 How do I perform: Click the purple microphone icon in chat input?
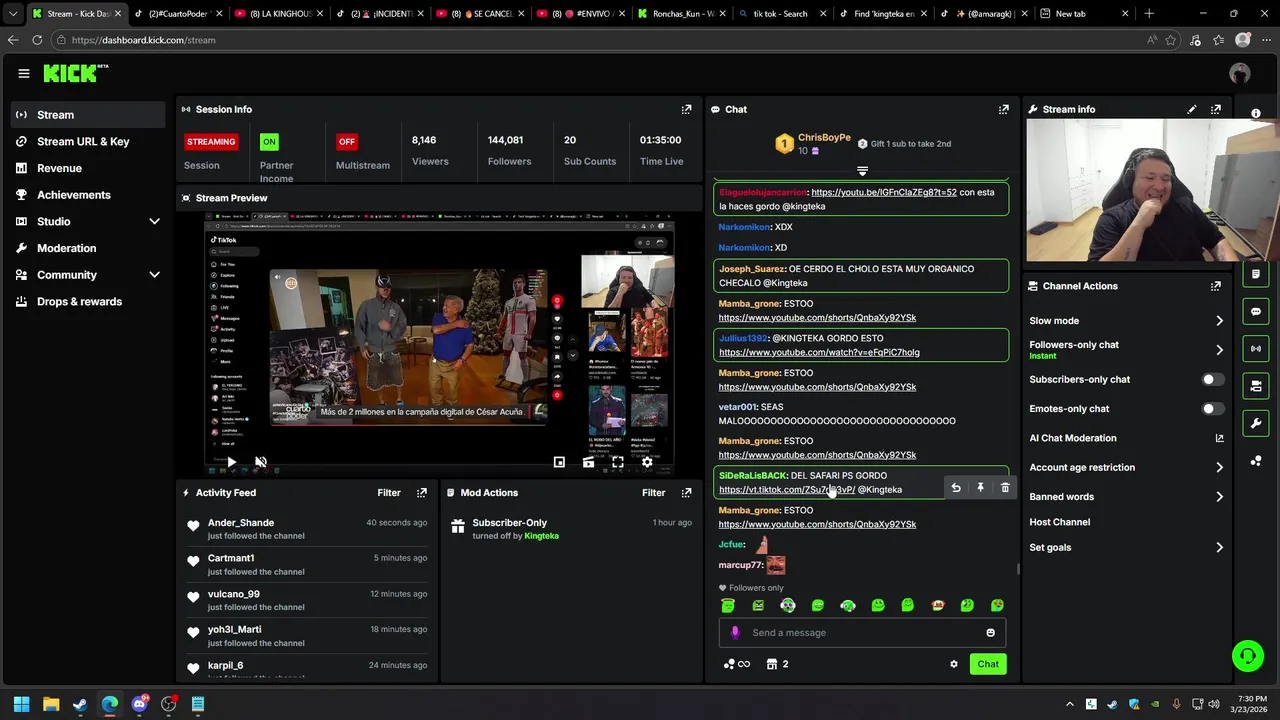[x=735, y=632]
